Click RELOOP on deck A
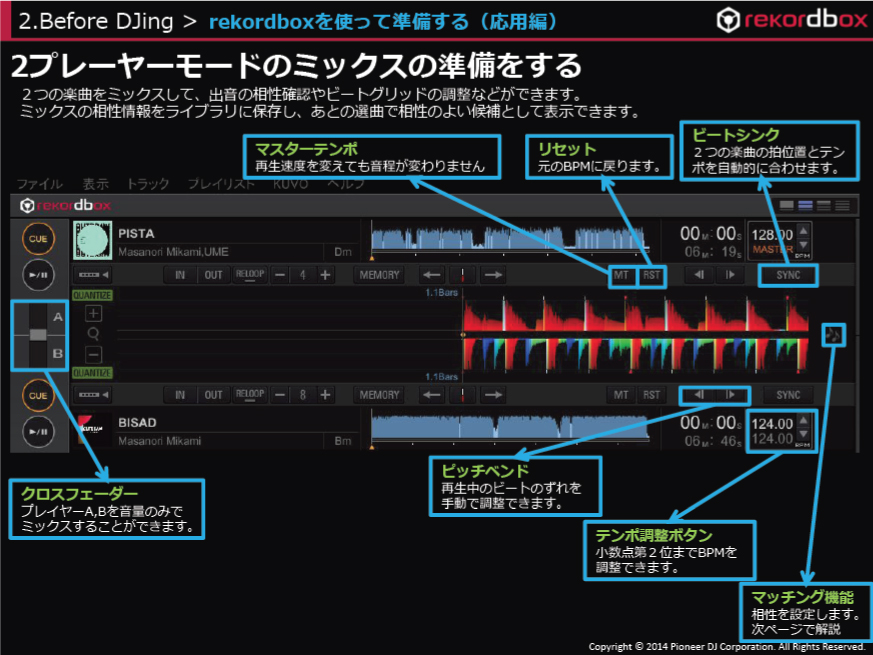The width and height of the screenshot is (873, 655). click(250, 275)
